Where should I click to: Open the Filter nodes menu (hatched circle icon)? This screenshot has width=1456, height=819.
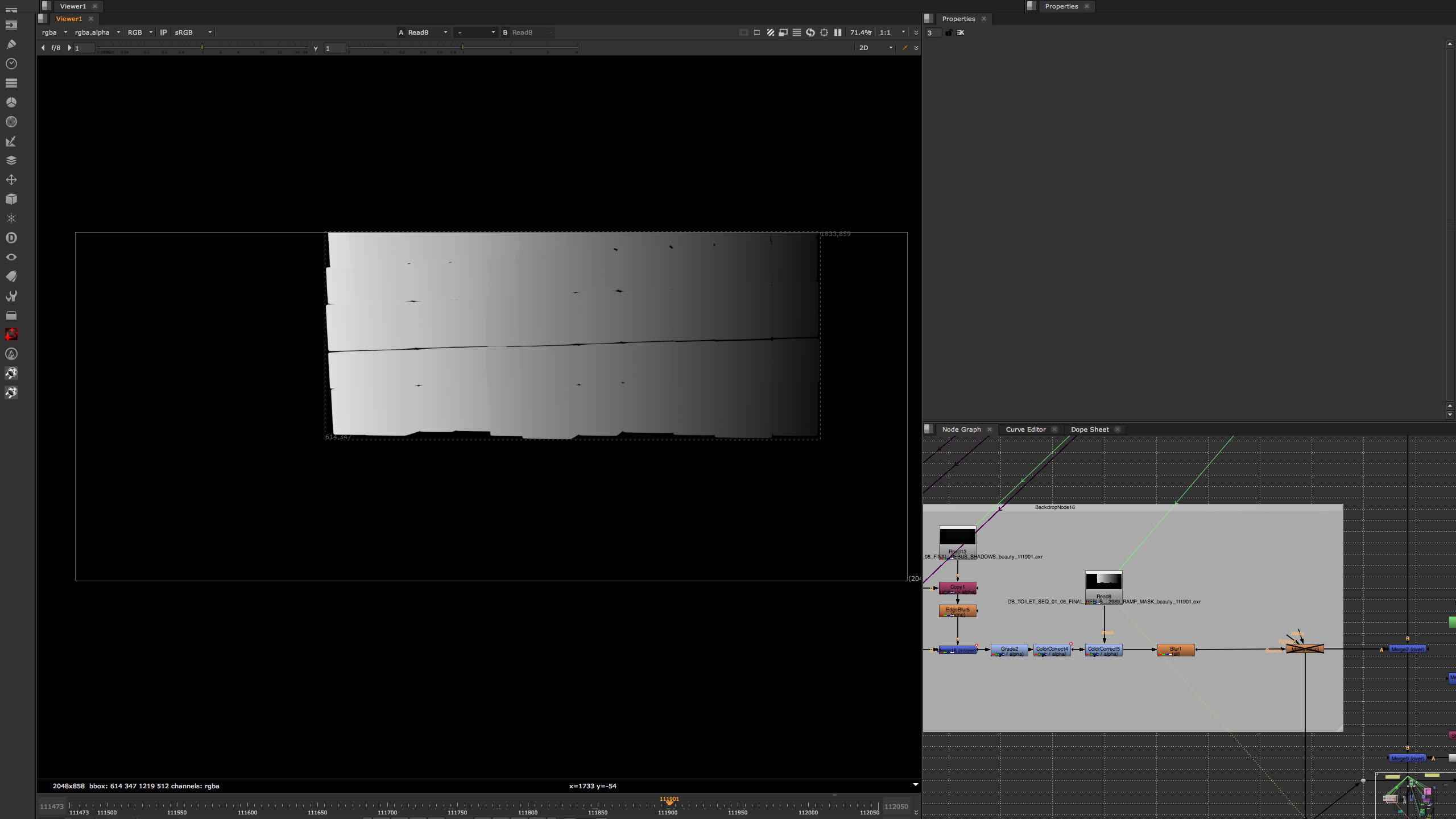coord(11,121)
